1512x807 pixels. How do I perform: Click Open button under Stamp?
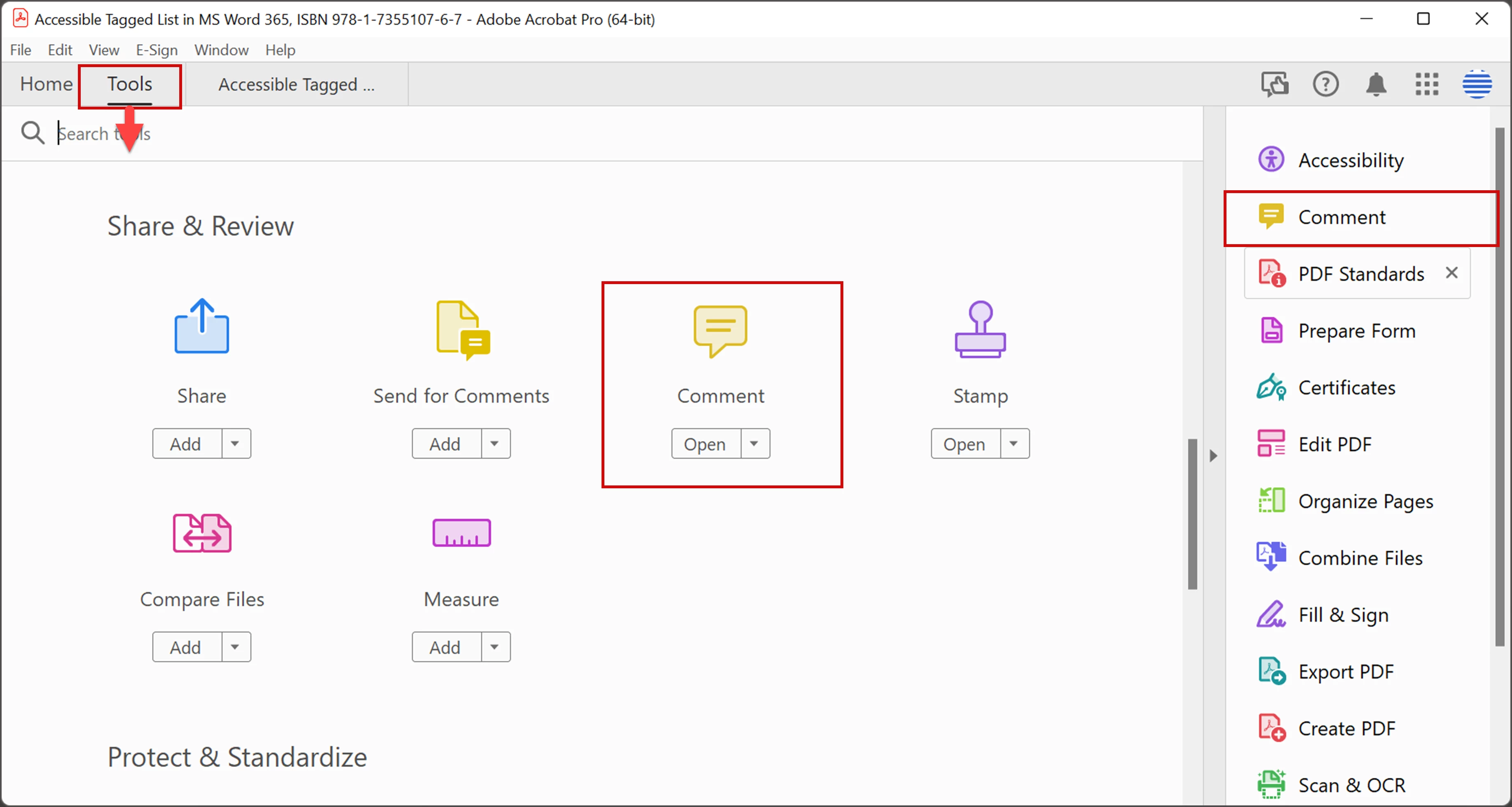(965, 444)
